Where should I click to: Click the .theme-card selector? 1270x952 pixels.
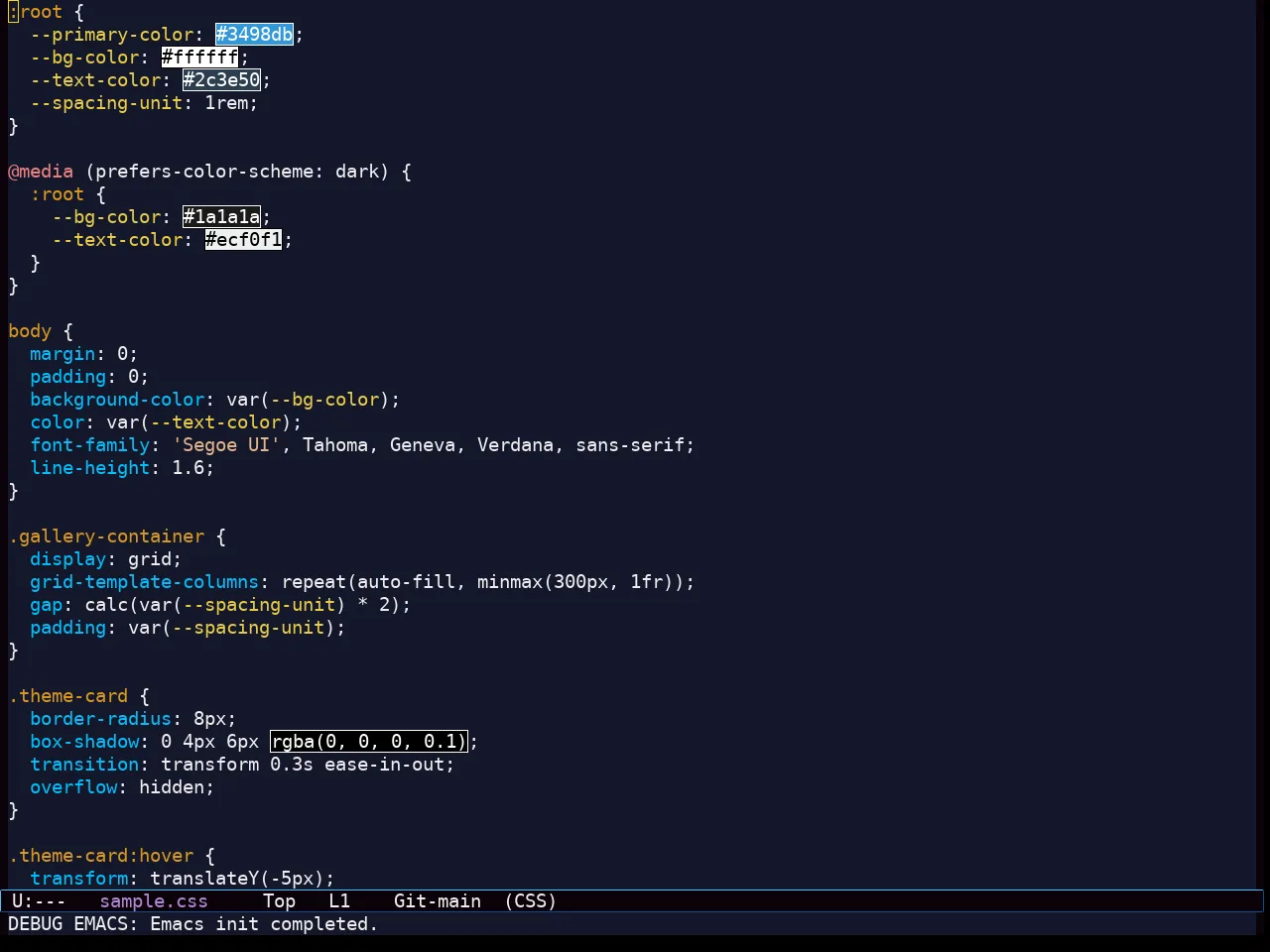[68, 696]
